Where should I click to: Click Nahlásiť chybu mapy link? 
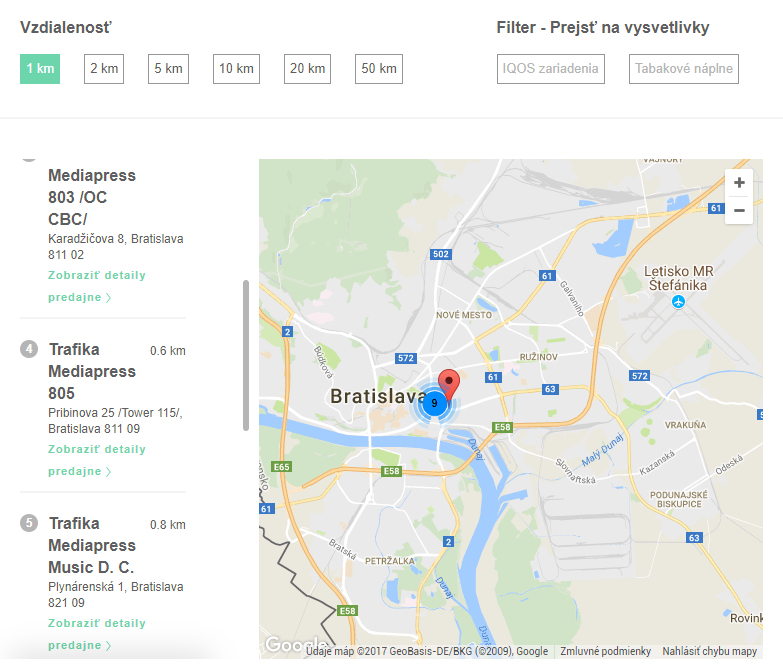[709, 651]
